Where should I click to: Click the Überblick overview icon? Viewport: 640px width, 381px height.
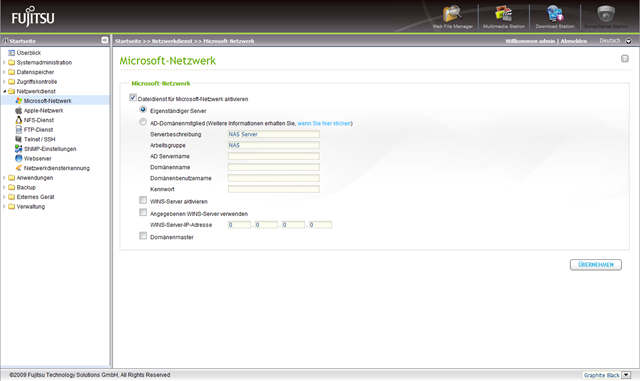tap(11, 53)
